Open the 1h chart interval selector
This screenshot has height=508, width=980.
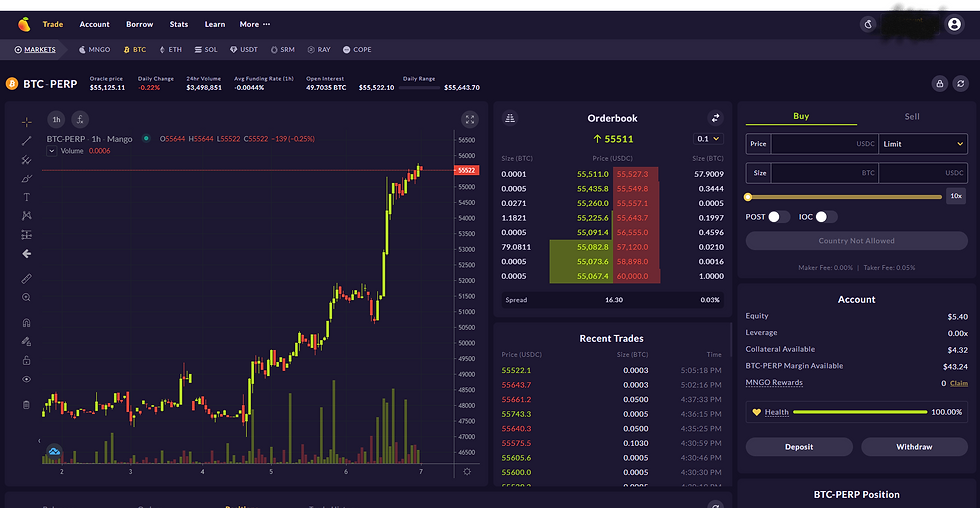56,119
